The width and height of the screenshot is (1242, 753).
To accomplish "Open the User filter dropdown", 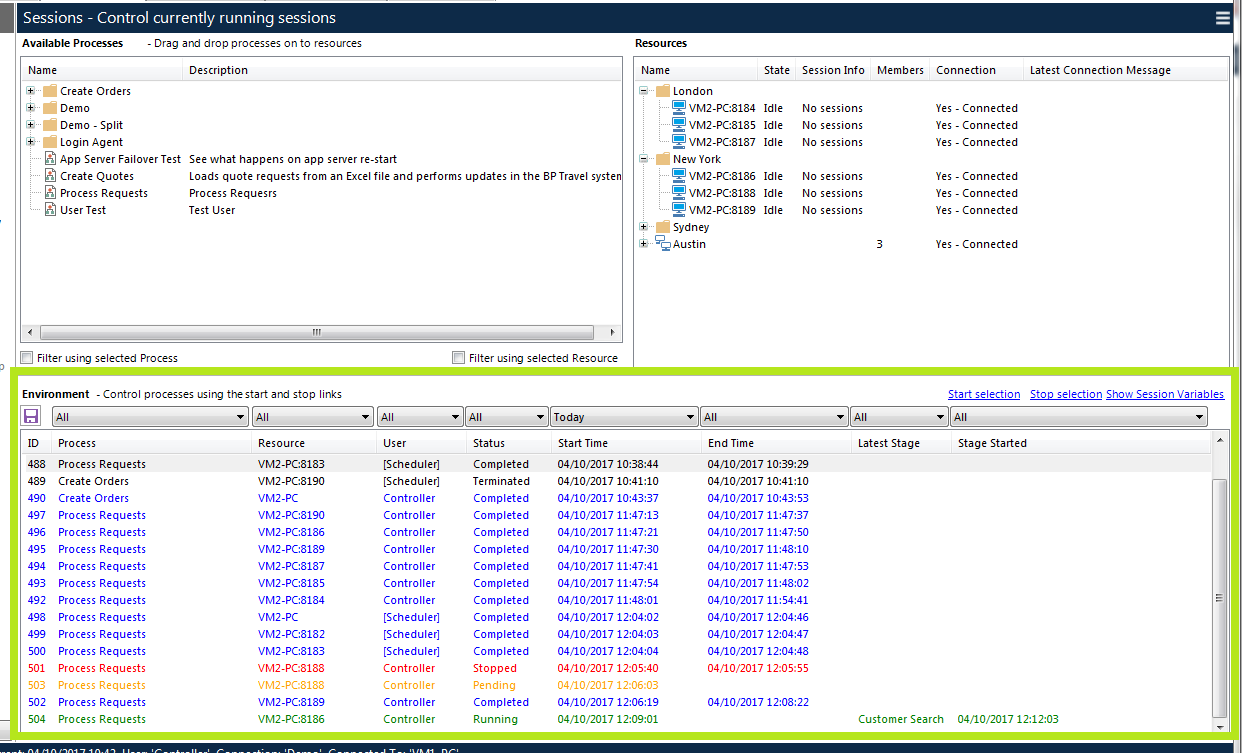I will [x=420, y=417].
